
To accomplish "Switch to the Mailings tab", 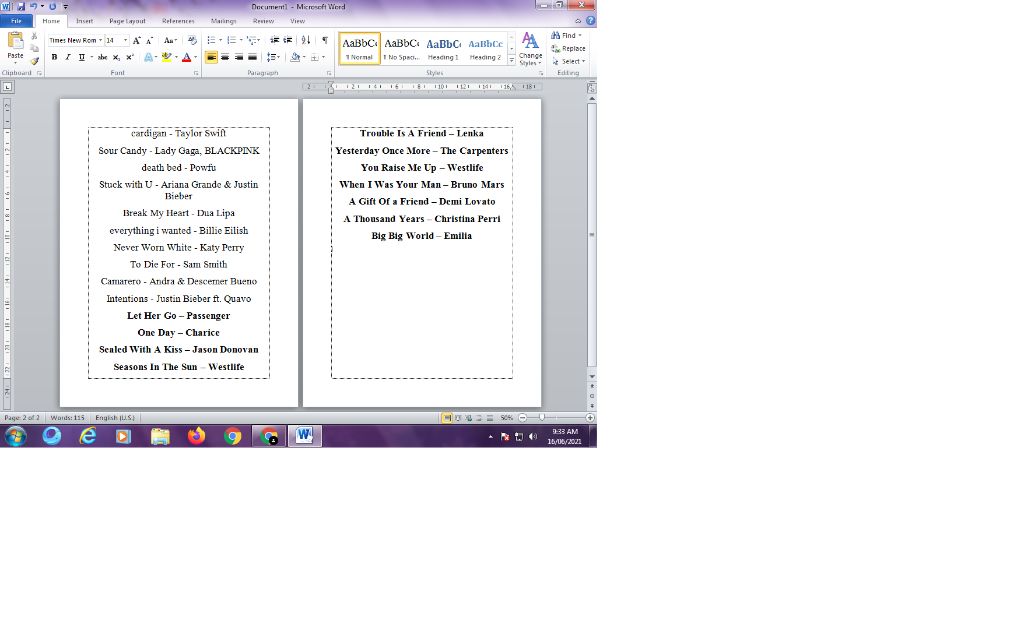I will coord(223,21).
